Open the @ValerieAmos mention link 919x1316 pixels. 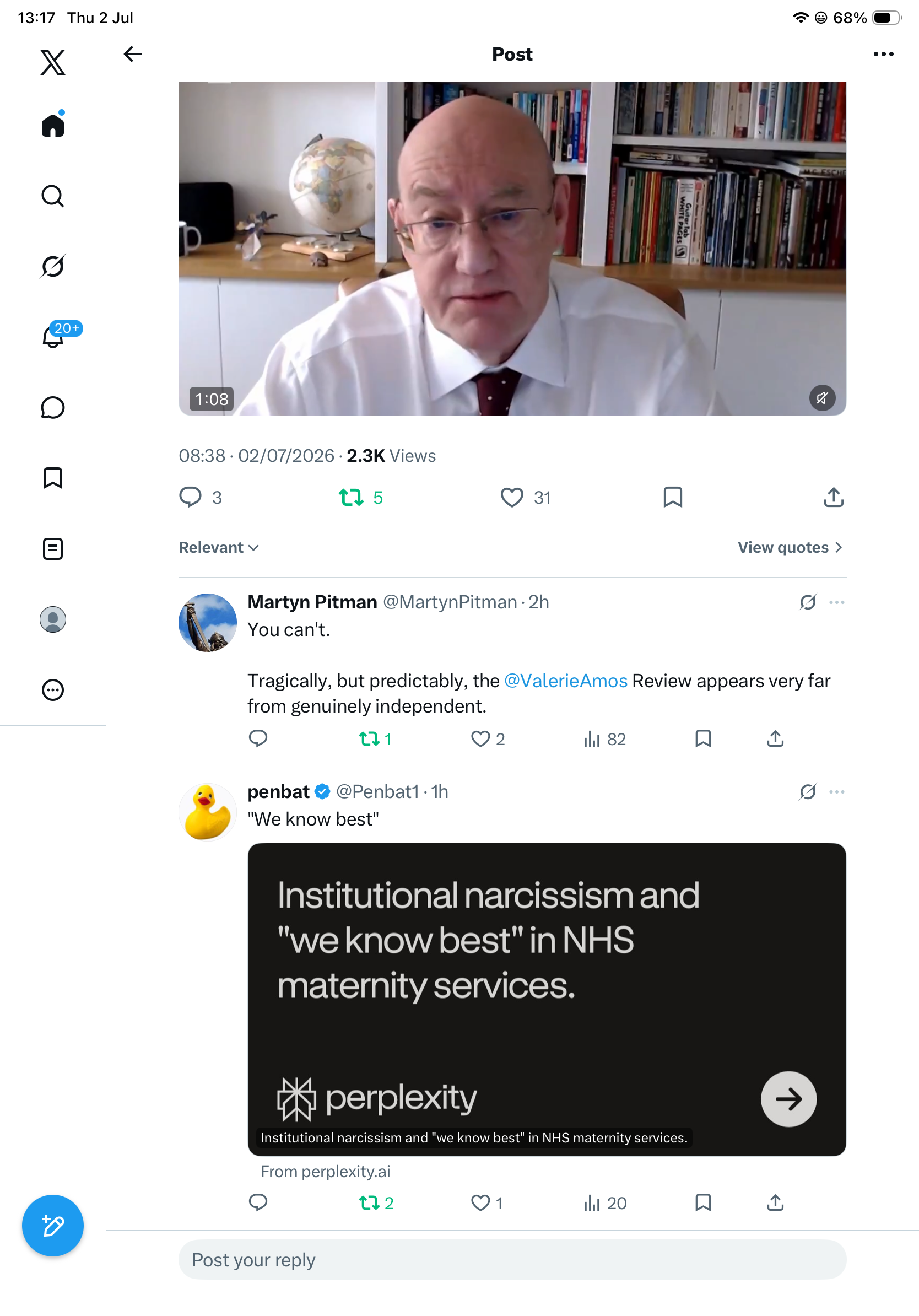click(x=565, y=681)
